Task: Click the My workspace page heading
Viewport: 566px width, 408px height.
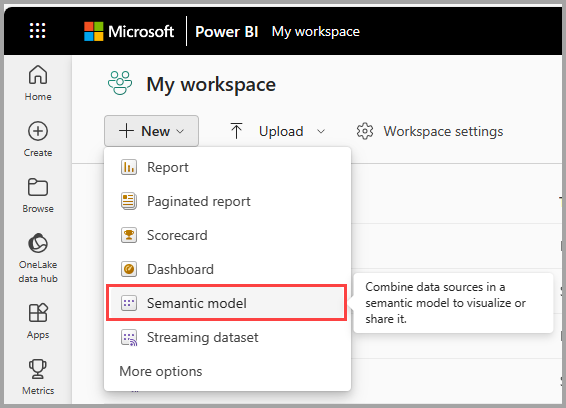Action: coord(211,85)
